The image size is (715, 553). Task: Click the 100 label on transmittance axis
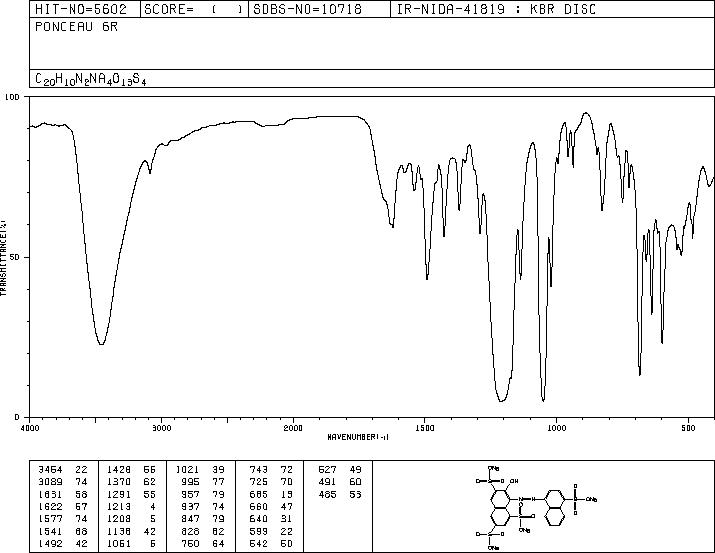pos(12,97)
